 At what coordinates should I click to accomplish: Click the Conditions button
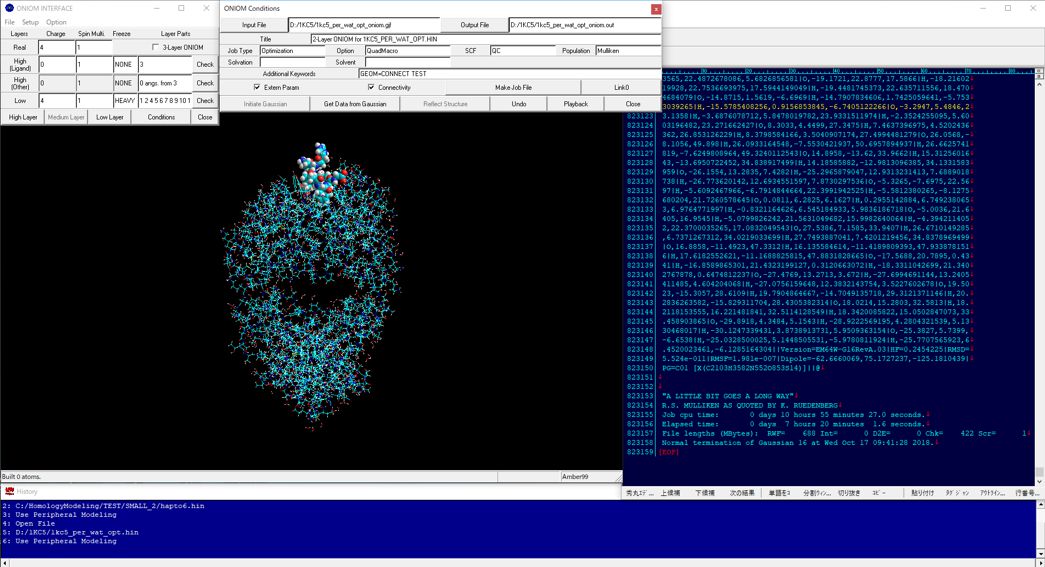[x=161, y=117]
